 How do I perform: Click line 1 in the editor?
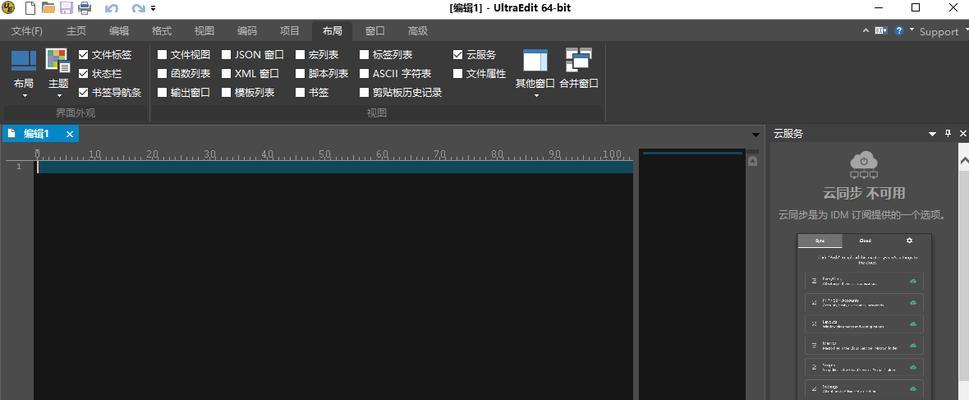pos(334,167)
